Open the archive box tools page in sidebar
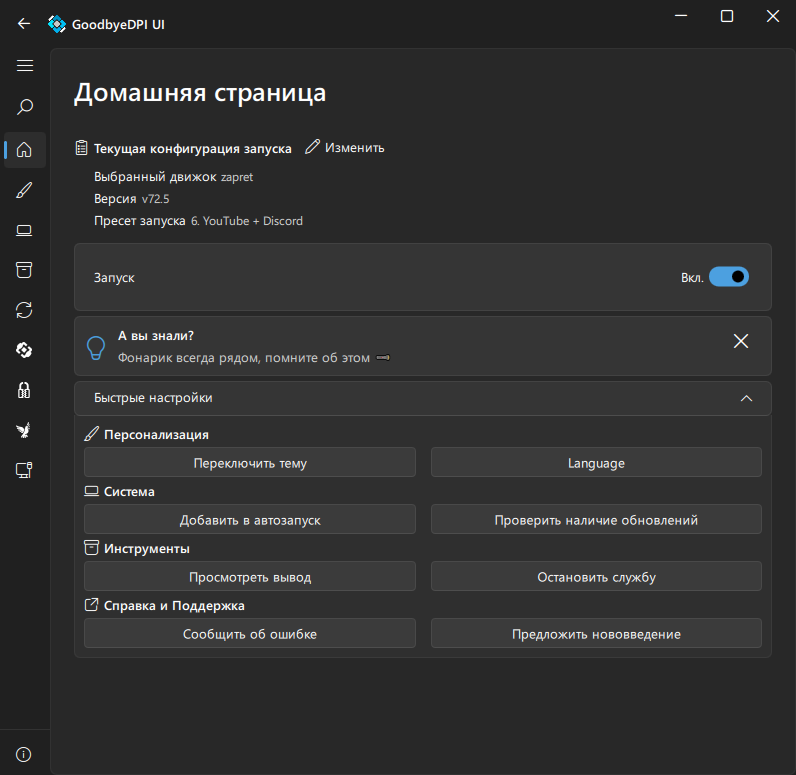 [25, 270]
